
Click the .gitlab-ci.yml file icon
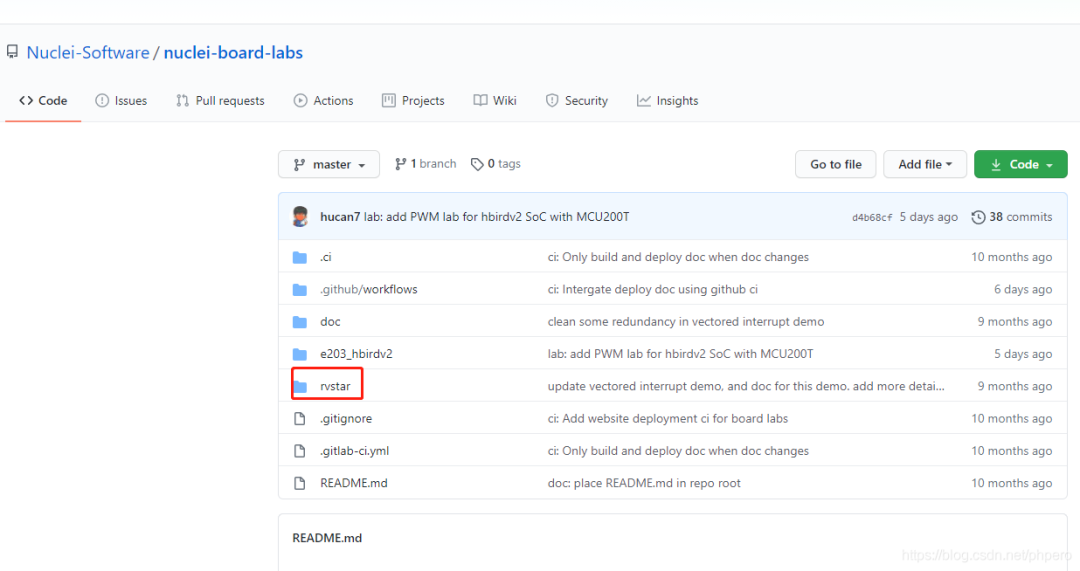coord(300,451)
